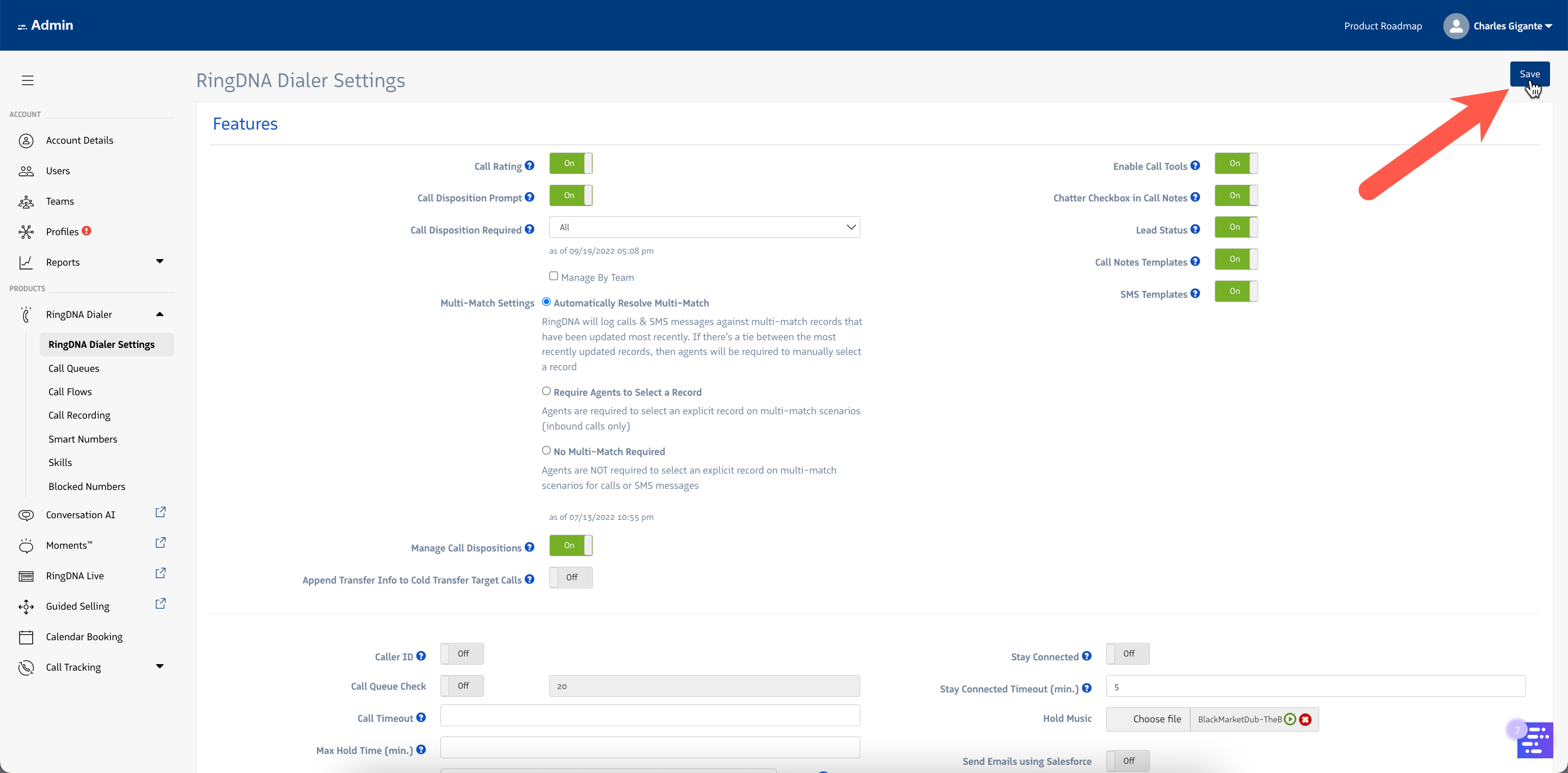
Task: Collapse the RingDNA Dialer section
Action: point(160,314)
